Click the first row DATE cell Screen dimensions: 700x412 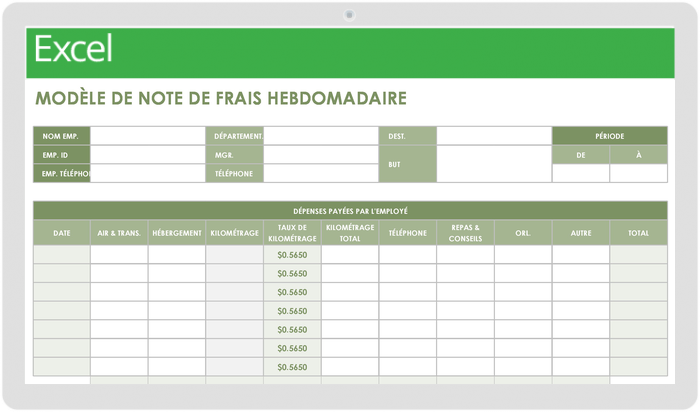click(62, 254)
